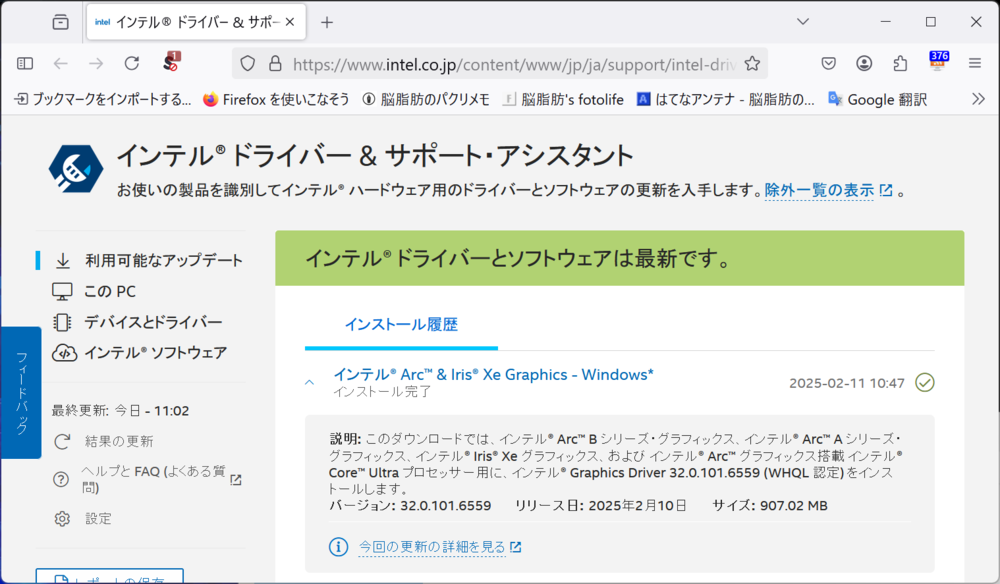Minimize the Firefox window

click(x=886, y=22)
